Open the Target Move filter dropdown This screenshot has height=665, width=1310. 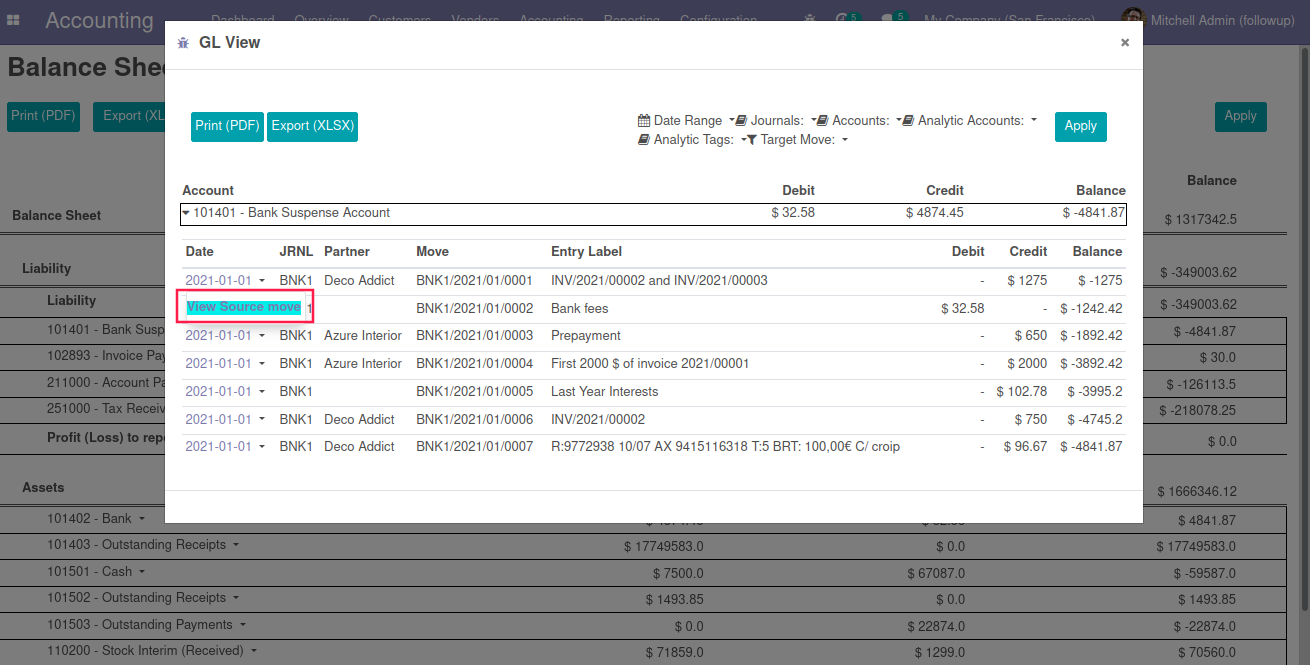797,140
